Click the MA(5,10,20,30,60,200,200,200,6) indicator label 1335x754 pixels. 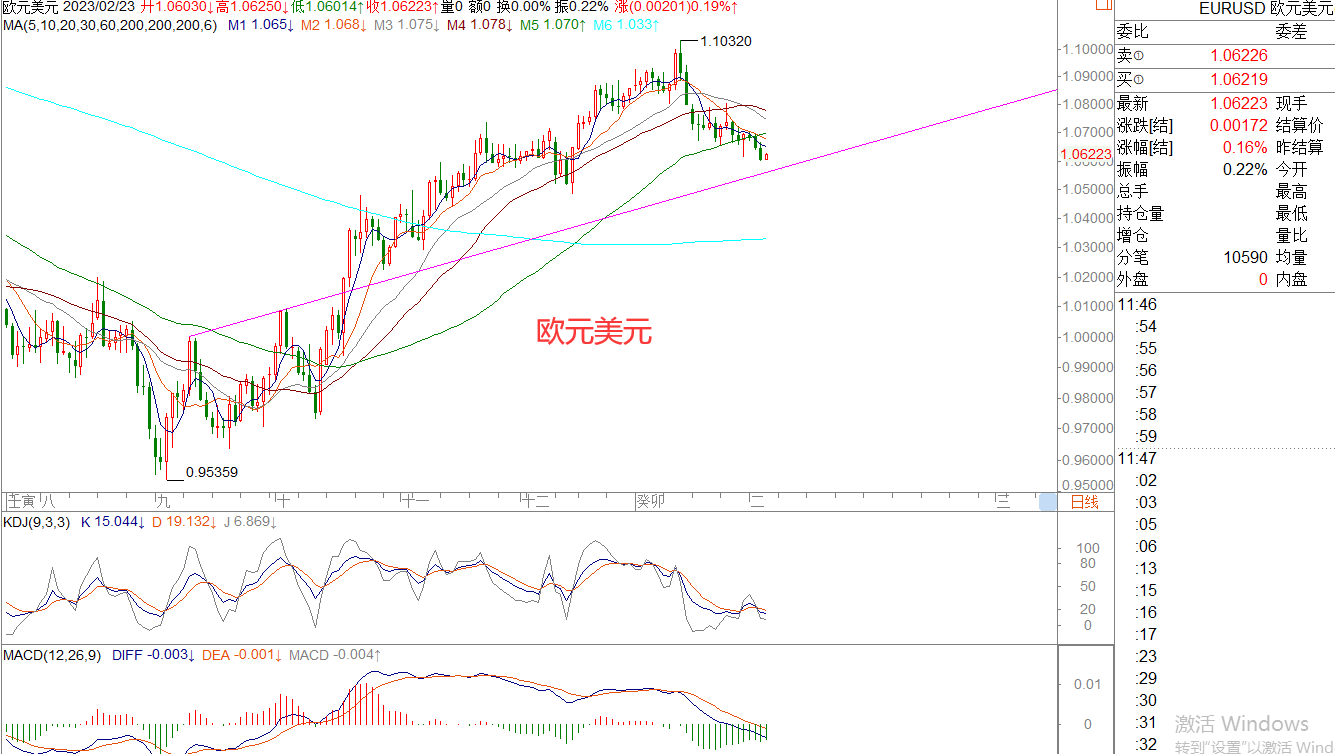[110, 24]
